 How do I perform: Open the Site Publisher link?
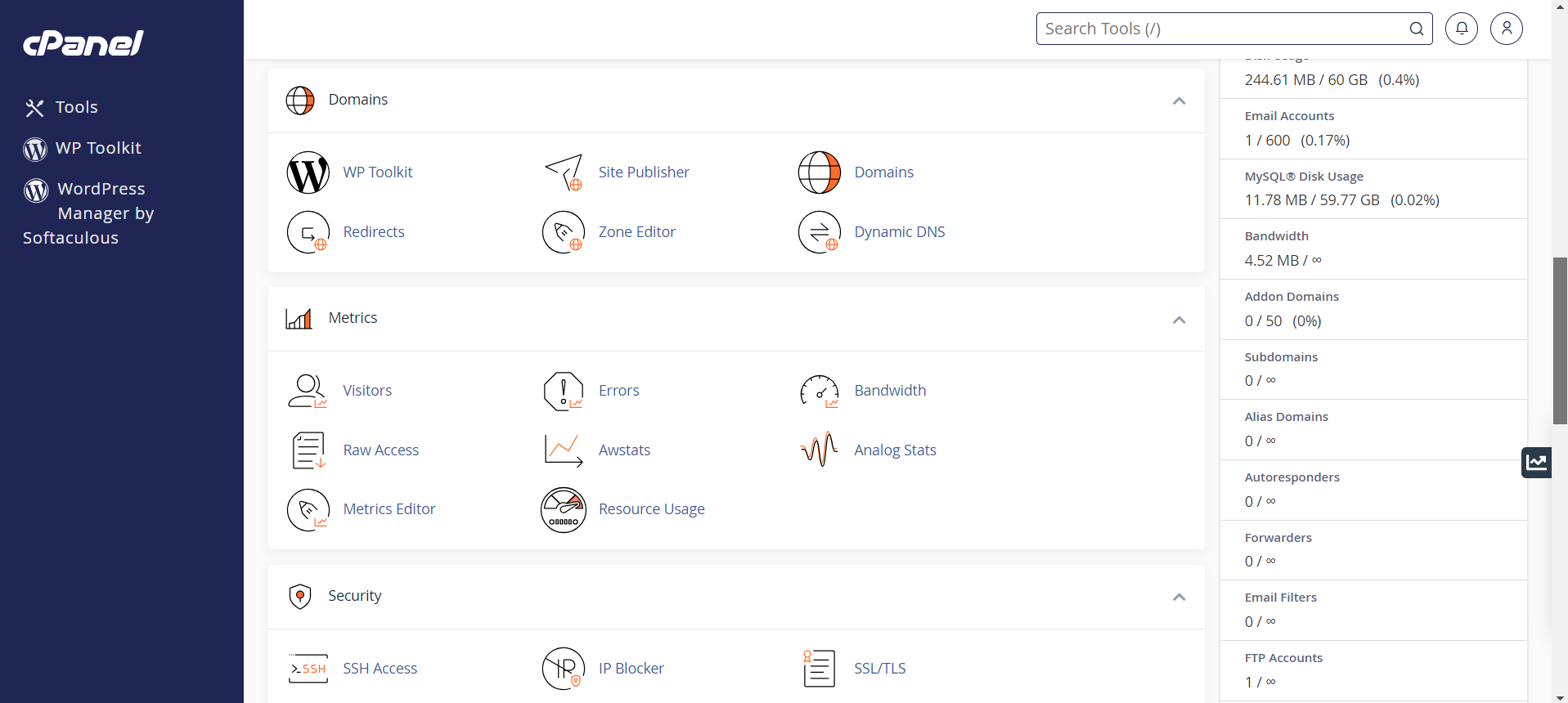click(x=644, y=172)
